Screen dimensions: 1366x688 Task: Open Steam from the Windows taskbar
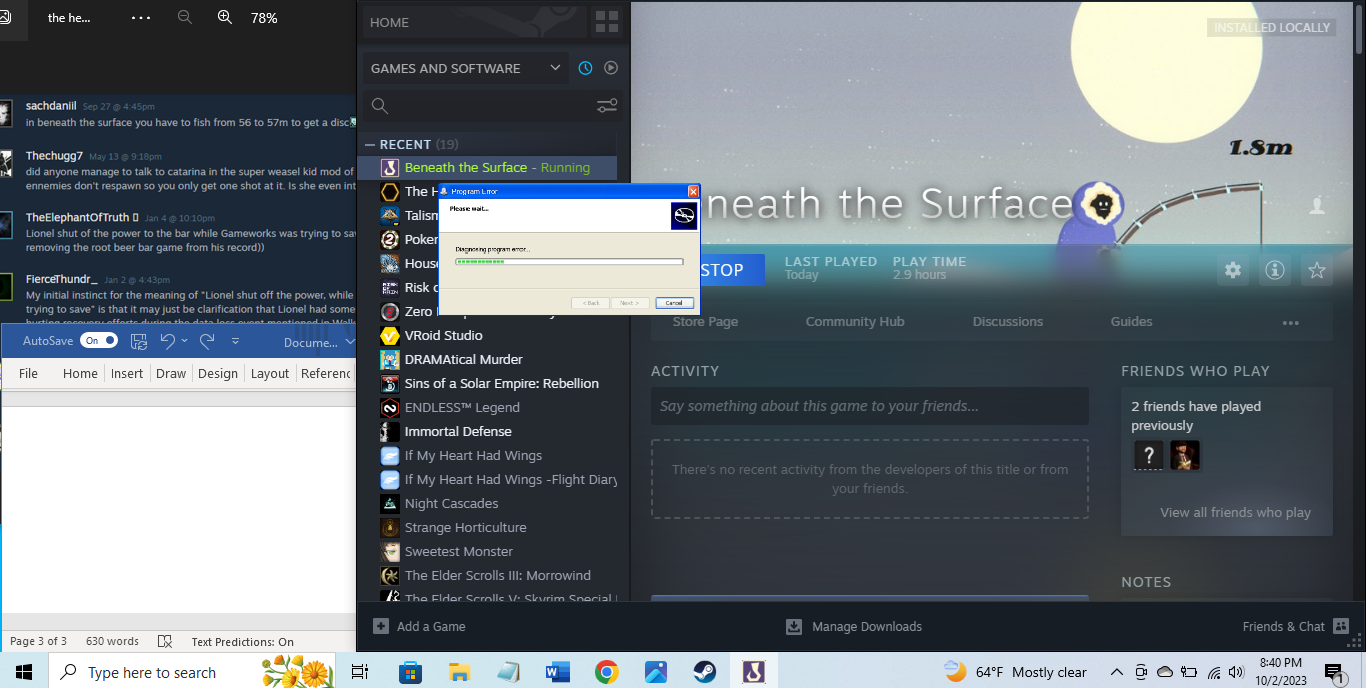click(703, 672)
